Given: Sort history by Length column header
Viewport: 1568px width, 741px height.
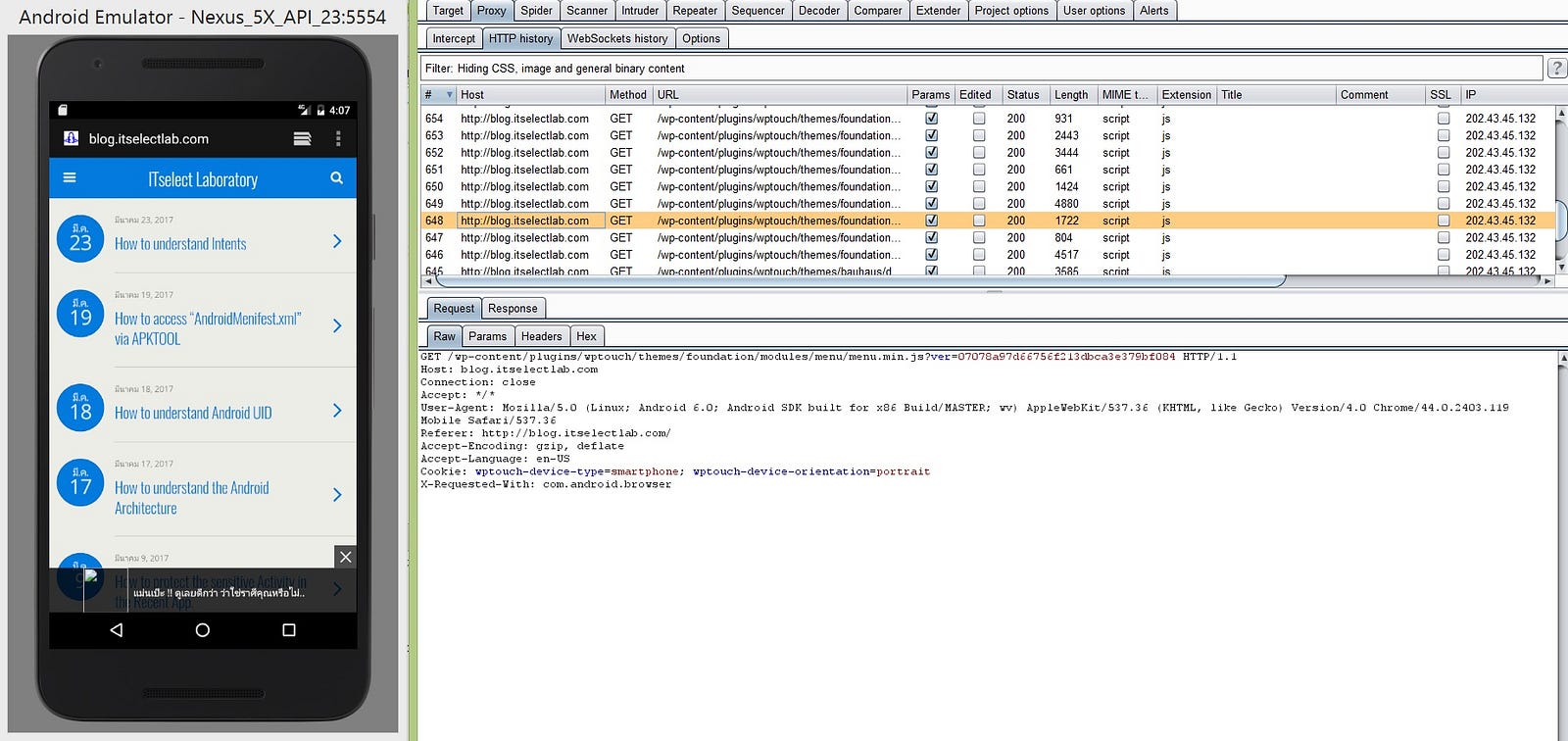Looking at the screenshot, I should pyautogui.click(x=1073, y=95).
